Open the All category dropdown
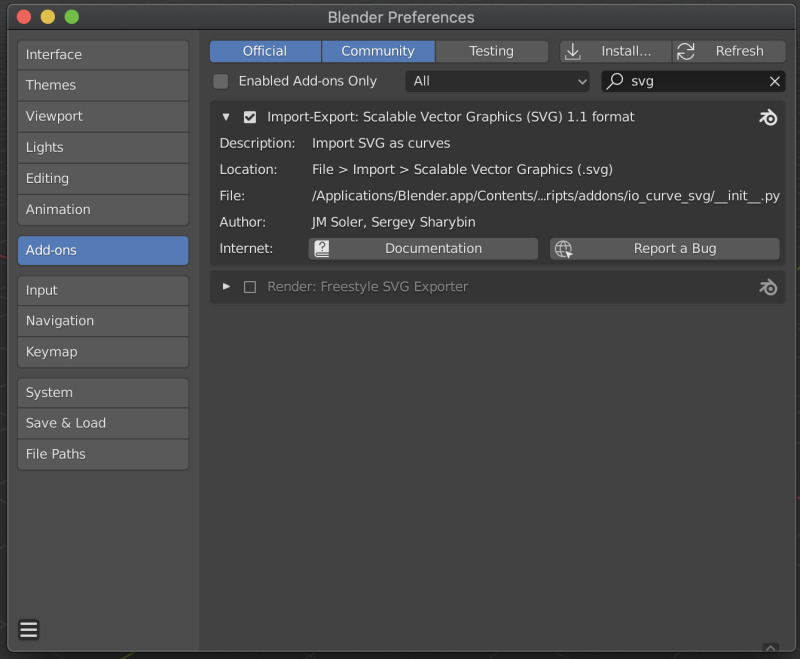The width and height of the screenshot is (800, 659). [x=497, y=81]
